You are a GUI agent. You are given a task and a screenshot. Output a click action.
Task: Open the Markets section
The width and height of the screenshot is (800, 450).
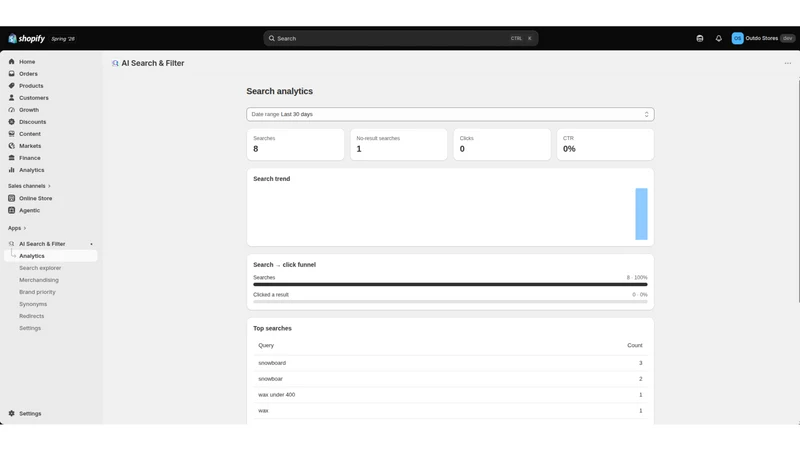pos(30,146)
